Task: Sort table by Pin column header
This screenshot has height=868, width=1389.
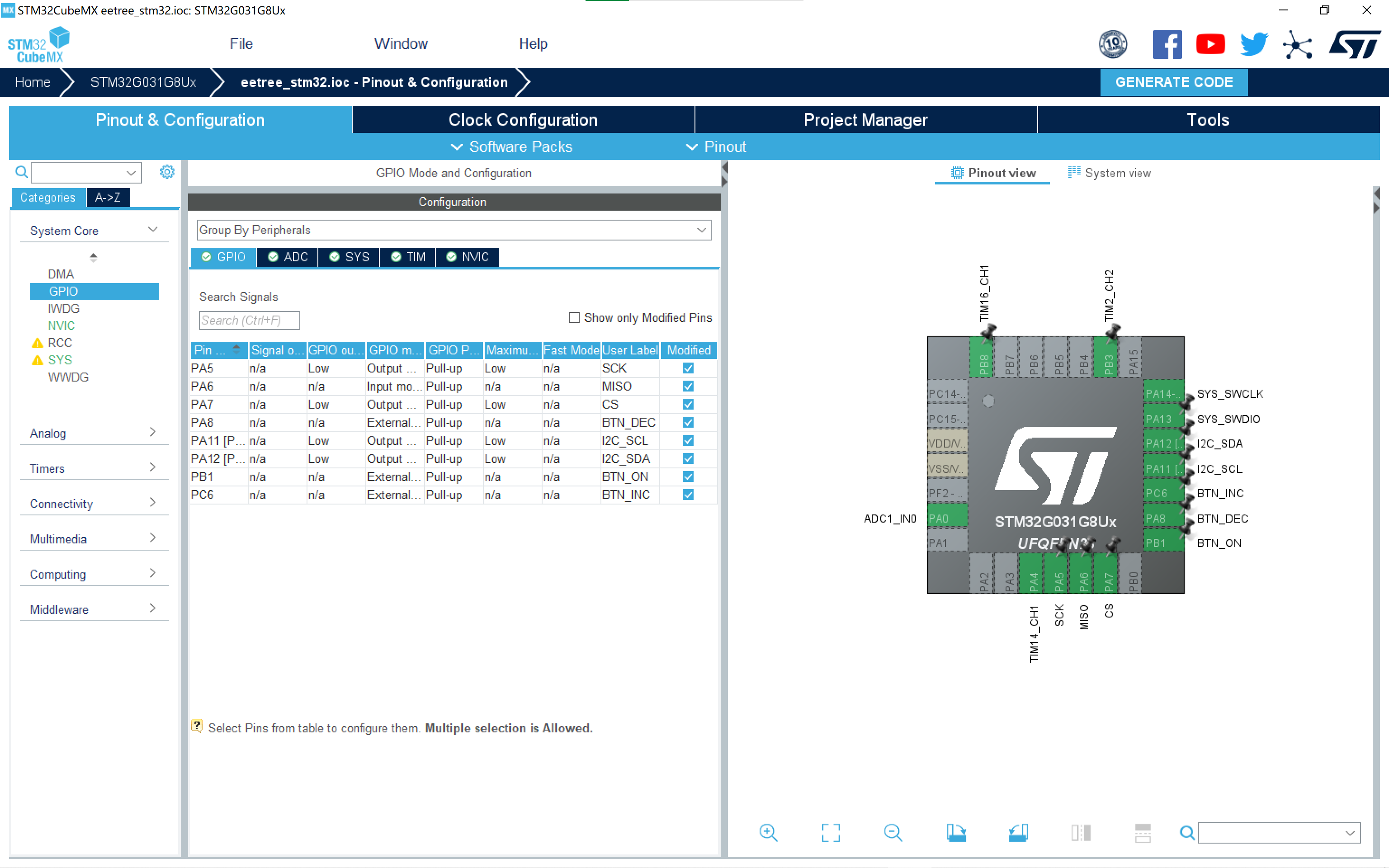Action: (x=218, y=349)
